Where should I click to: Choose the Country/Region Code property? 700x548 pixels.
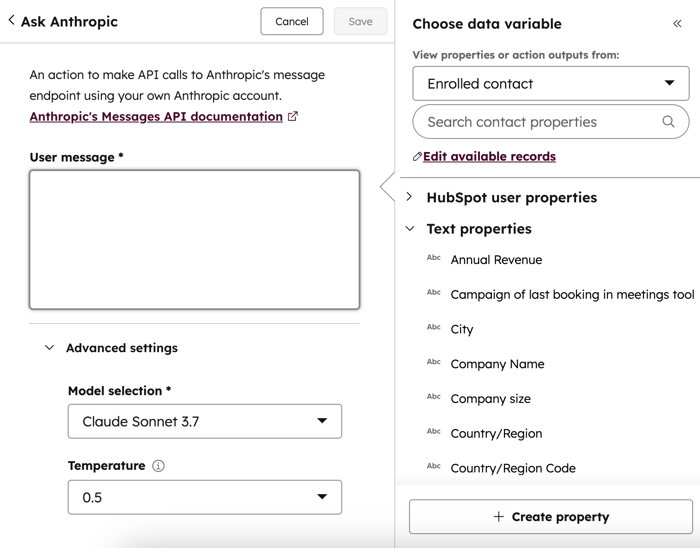513,468
